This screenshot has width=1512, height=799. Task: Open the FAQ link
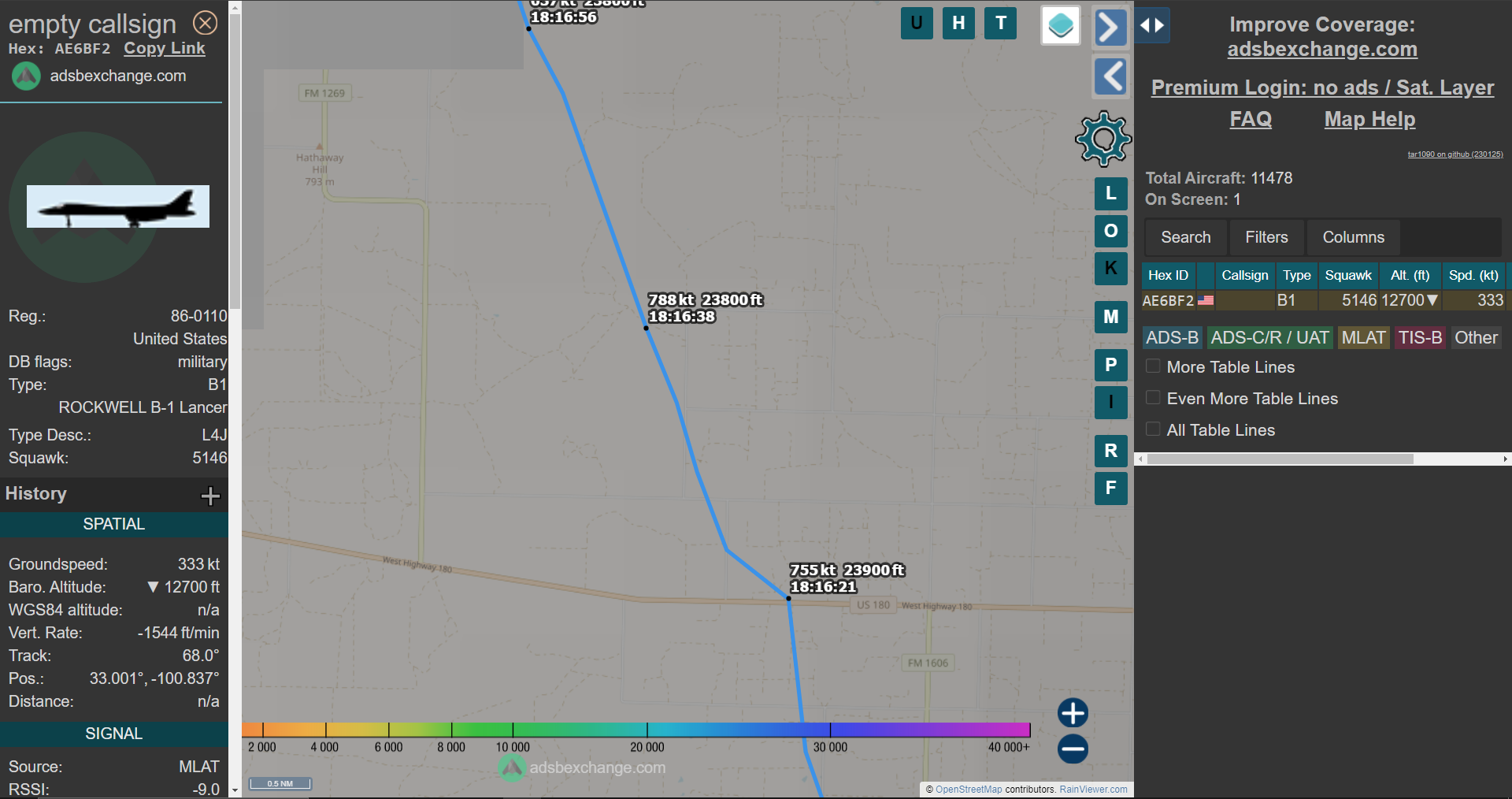(1251, 119)
